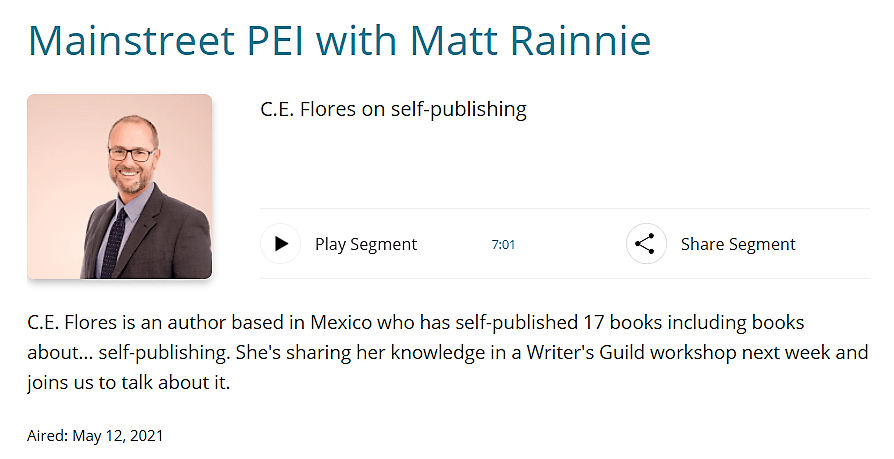Click the circular share icon

(645, 244)
